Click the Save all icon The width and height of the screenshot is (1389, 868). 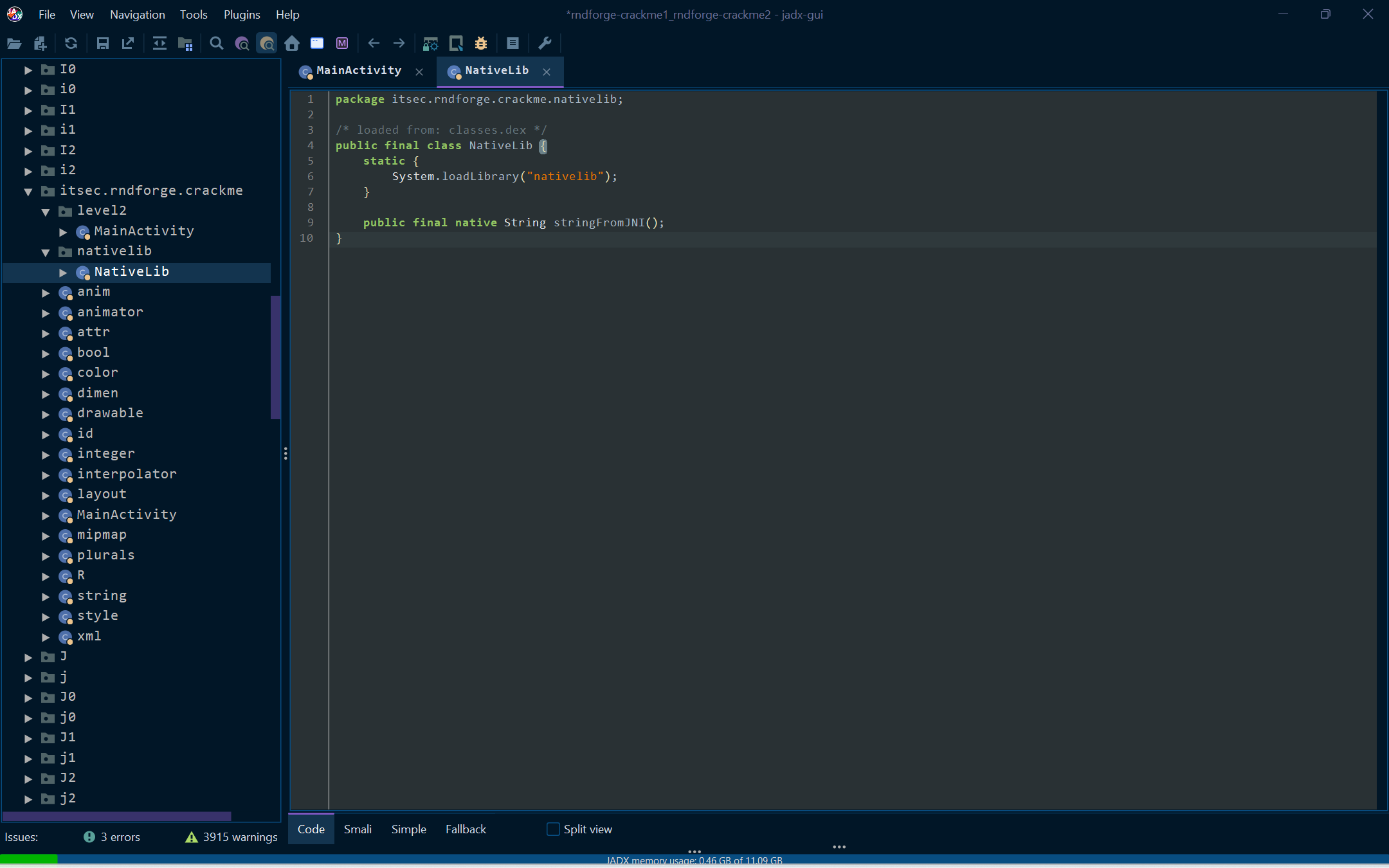tap(102, 43)
